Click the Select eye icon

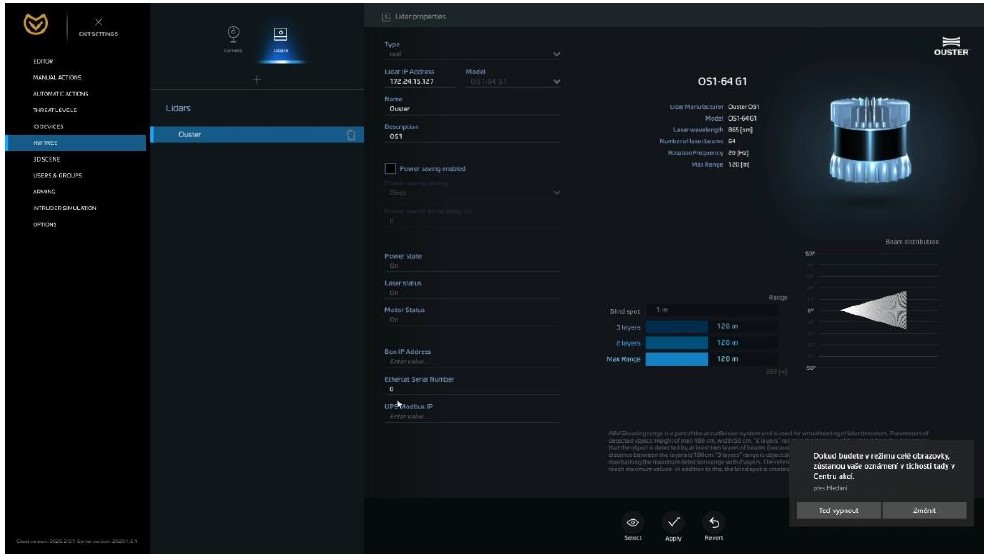[633, 522]
